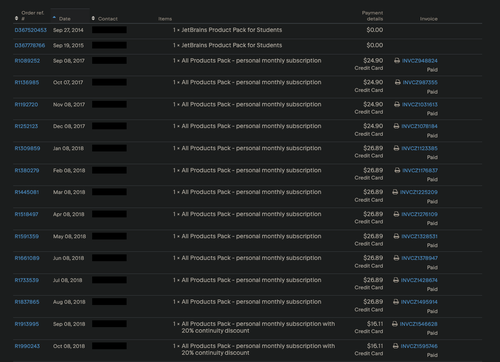
Task: Print invoice for the Sep 08, 2018 order
Action: [x=395, y=324]
